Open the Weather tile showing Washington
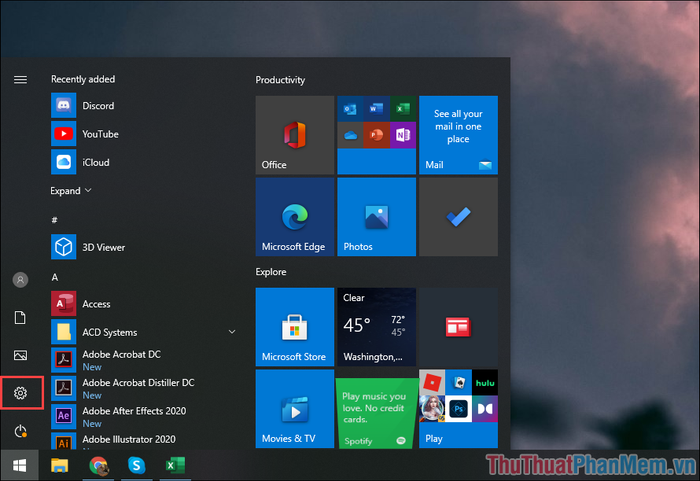 tap(376, 327)
